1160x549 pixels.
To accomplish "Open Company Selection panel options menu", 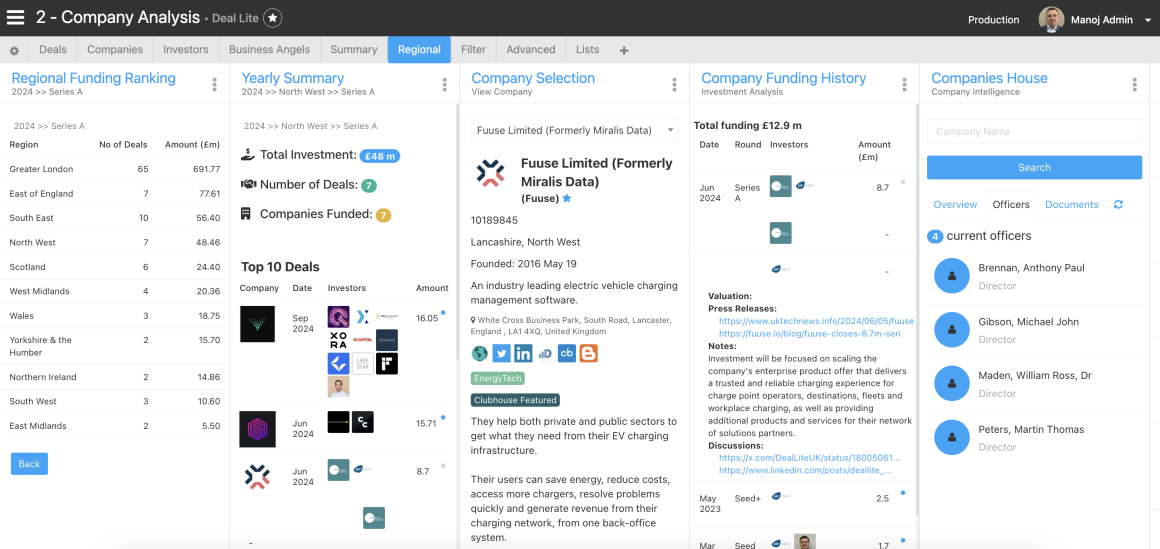I will 675,84.
